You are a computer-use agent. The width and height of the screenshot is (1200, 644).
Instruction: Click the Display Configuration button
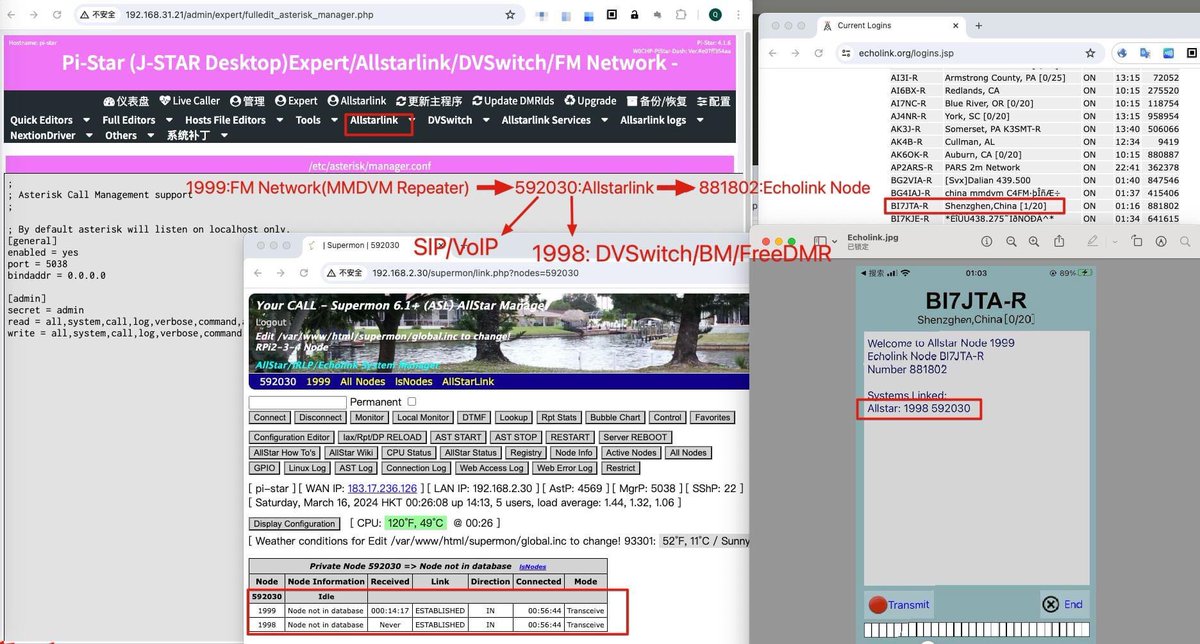click(x=294, y=524)
